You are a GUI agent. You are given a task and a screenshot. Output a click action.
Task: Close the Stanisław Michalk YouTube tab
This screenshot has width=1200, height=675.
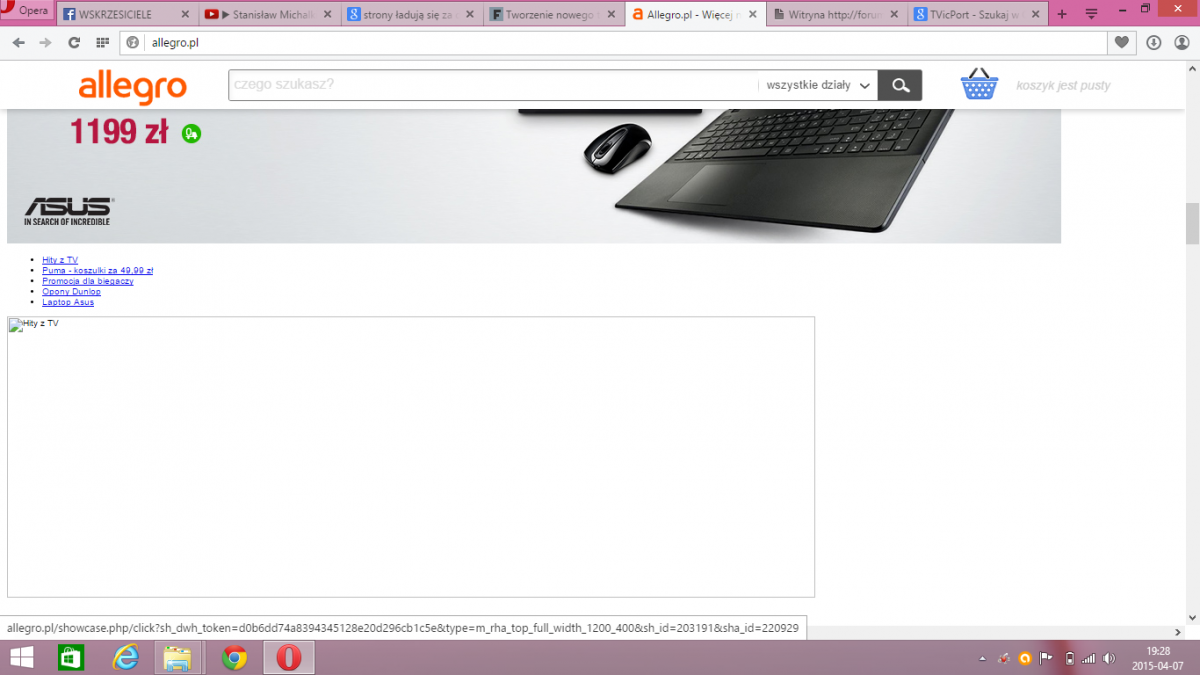[x=326, y=15]
